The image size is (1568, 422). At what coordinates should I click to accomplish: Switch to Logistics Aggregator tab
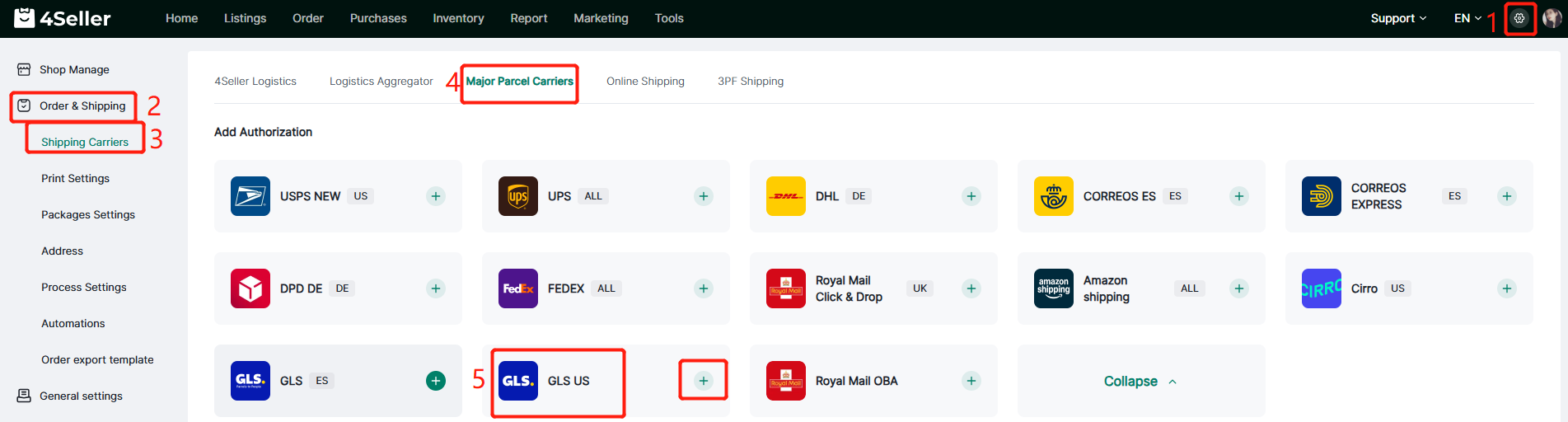(381, 81)
